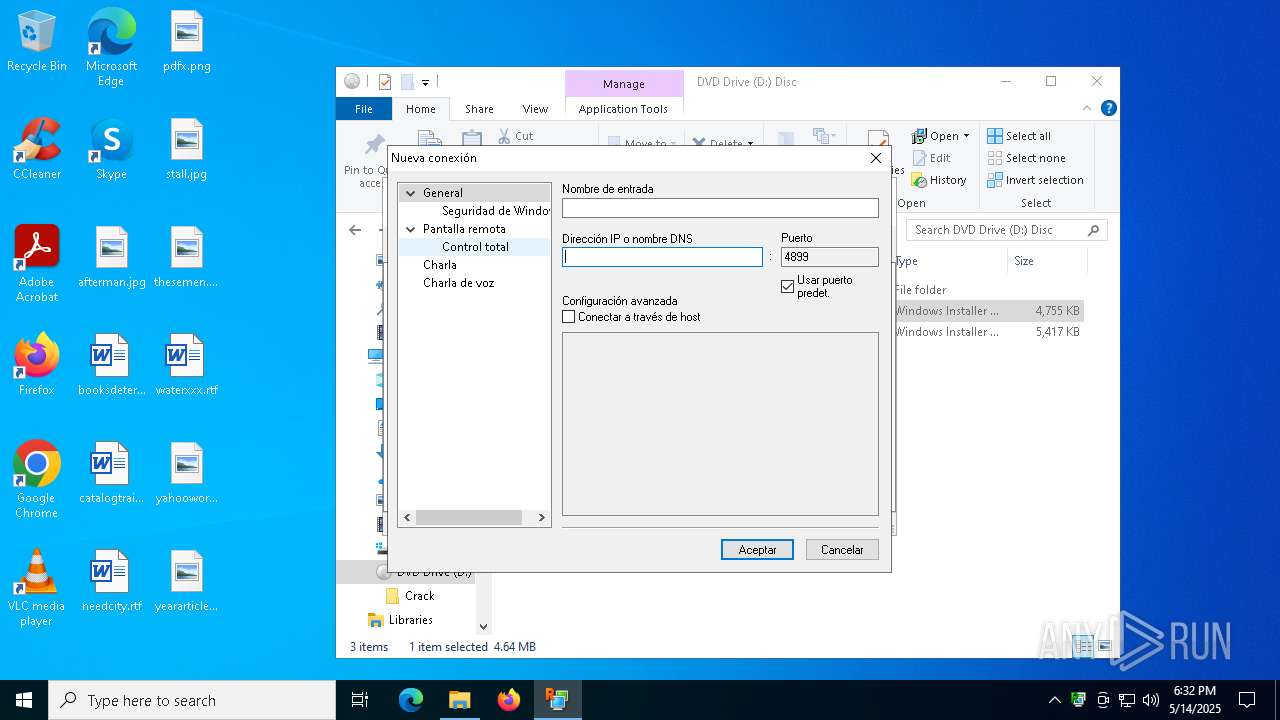Open CCleaner desktop shortcut

(37, 150)
